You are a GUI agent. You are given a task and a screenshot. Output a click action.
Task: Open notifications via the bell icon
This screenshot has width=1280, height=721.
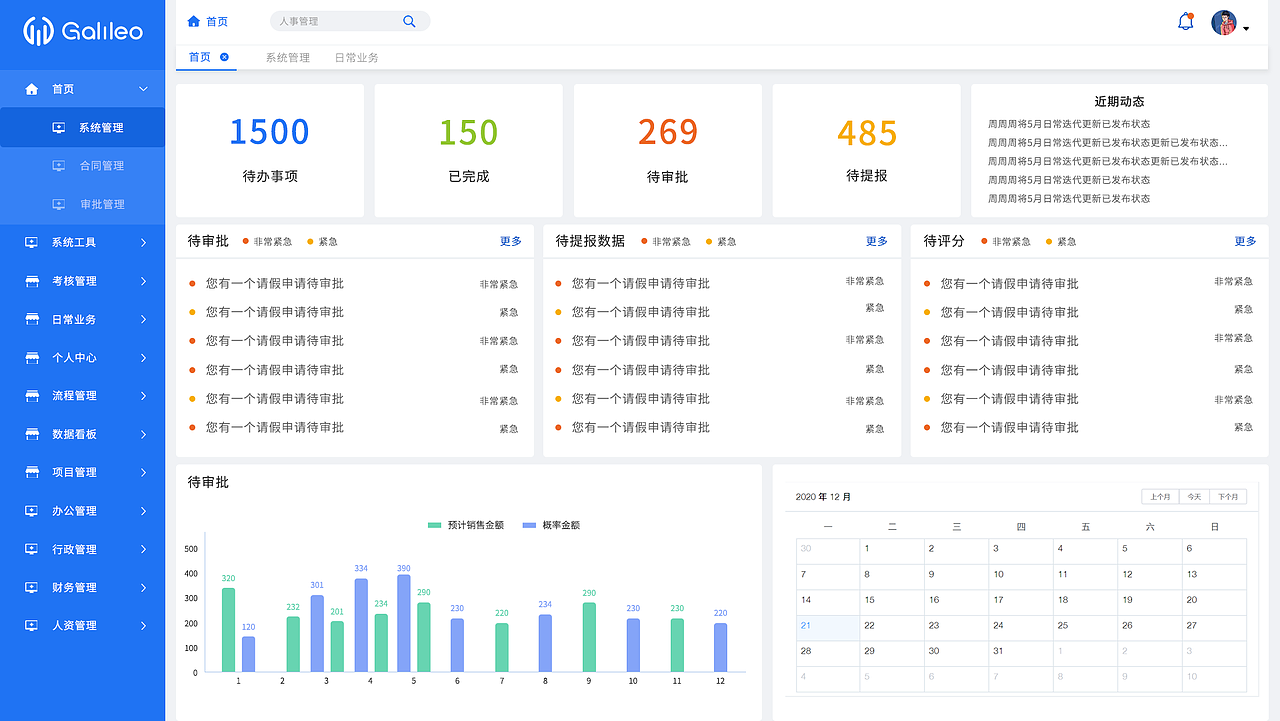[x=1186, y=21]
